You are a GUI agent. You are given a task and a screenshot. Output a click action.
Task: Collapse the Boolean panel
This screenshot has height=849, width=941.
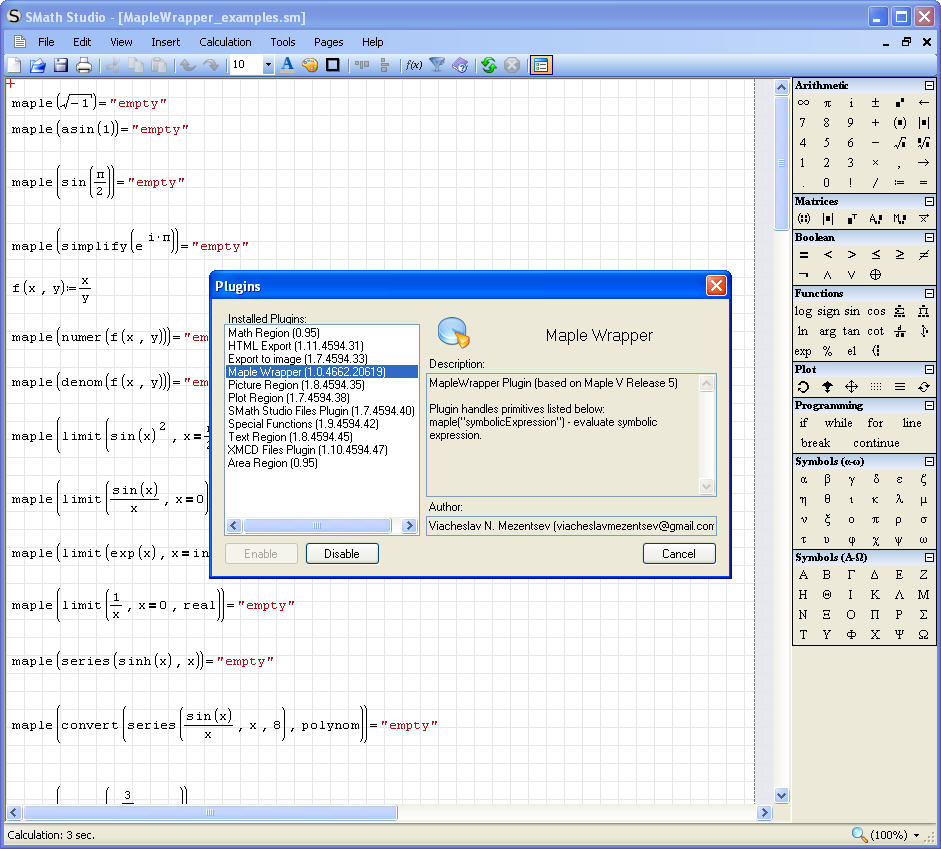(930, 238)
